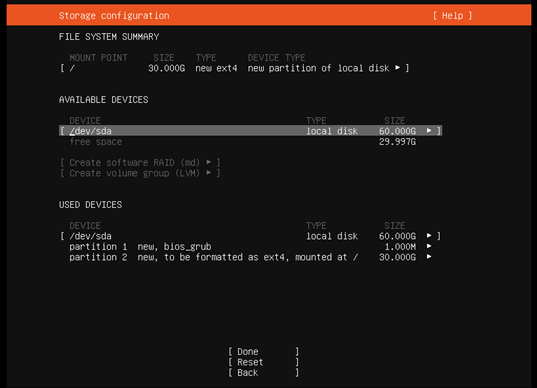Select free space 29.997G entry
The height and width of the screenshot is (388, 537).
click(x=243, y=142)
